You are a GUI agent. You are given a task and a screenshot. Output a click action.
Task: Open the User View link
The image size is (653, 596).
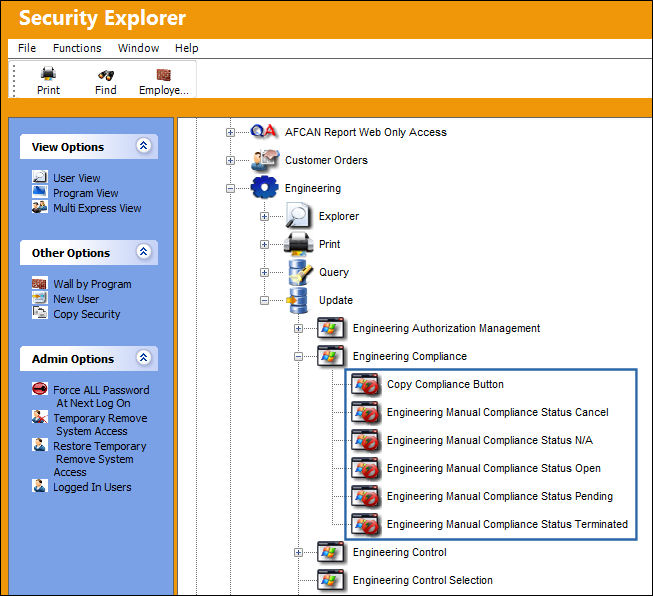(x=77, y=178)
